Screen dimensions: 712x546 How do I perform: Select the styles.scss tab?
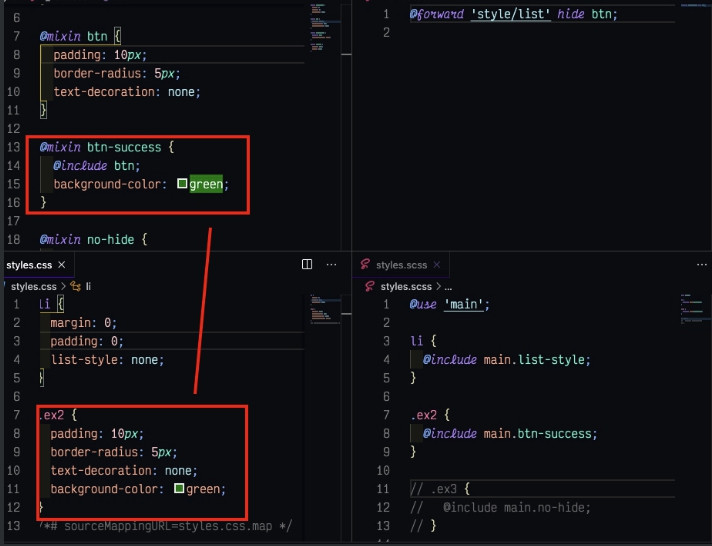point(401,264)
